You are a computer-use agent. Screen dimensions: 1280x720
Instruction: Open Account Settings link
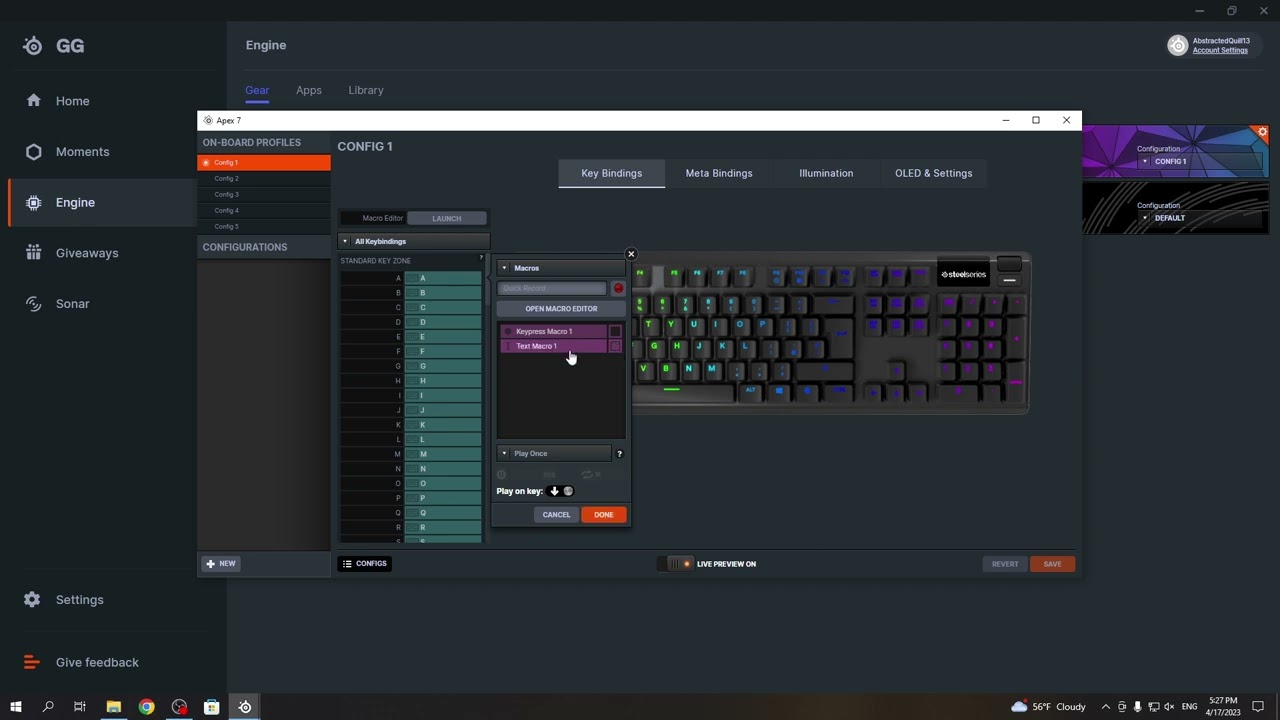pos(1220,50)
